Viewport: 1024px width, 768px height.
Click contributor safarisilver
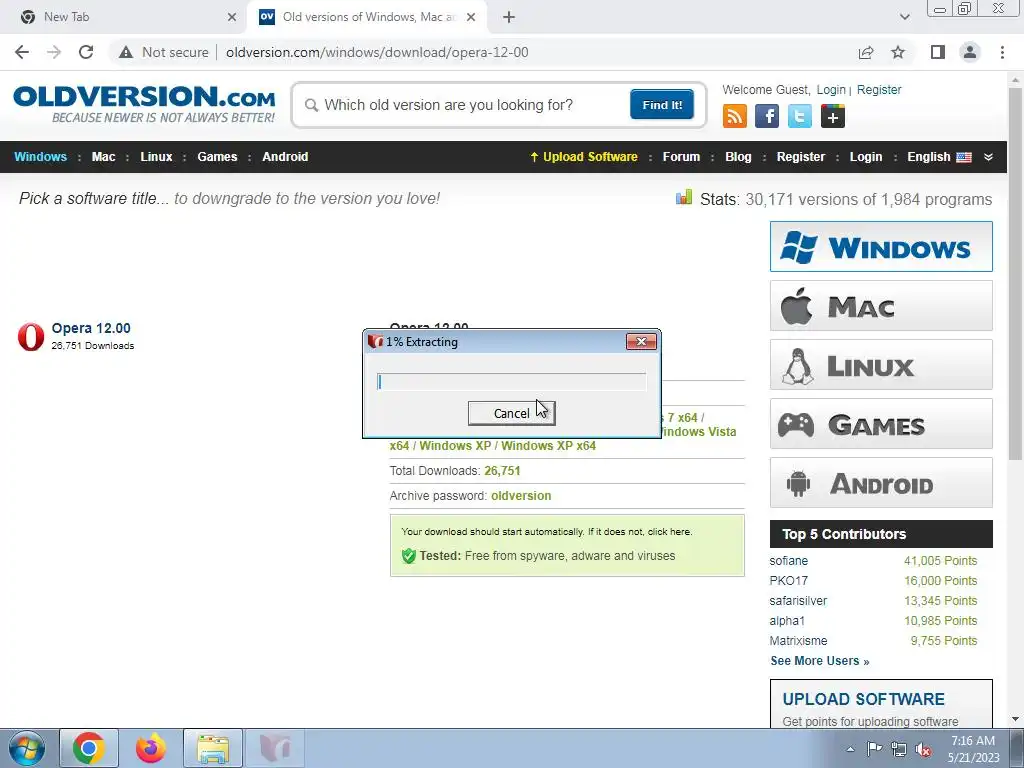point(798,601)
